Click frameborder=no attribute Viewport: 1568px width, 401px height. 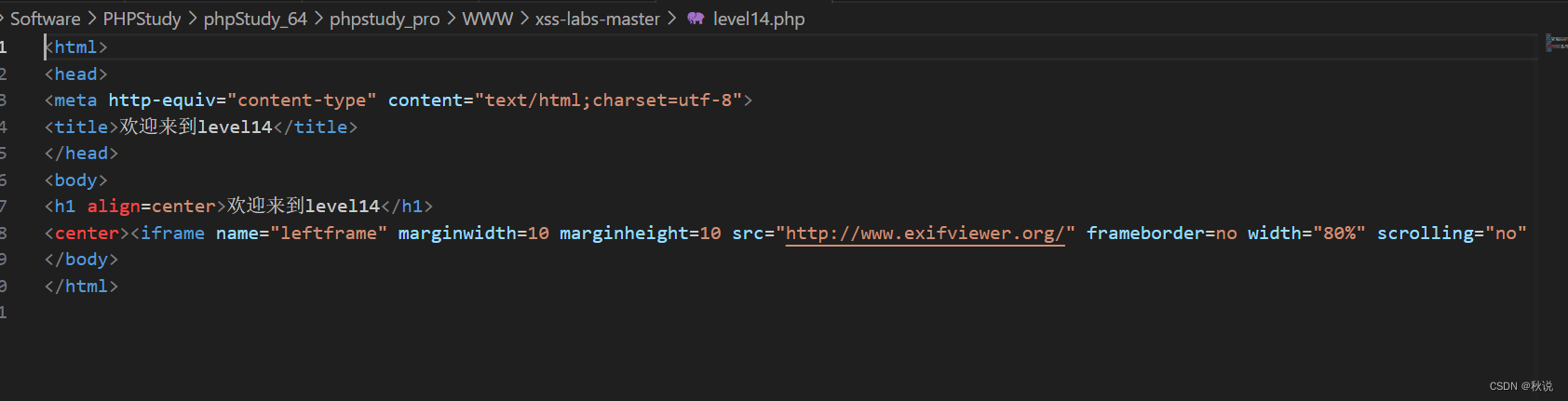click(1162, 234)
